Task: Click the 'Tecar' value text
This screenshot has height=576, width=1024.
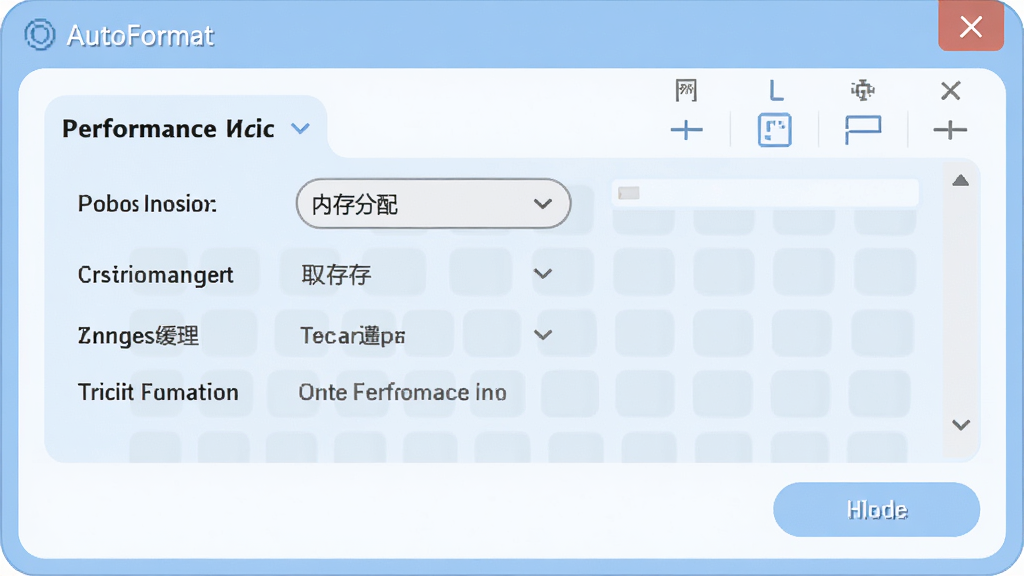Action: click(352, 336)
